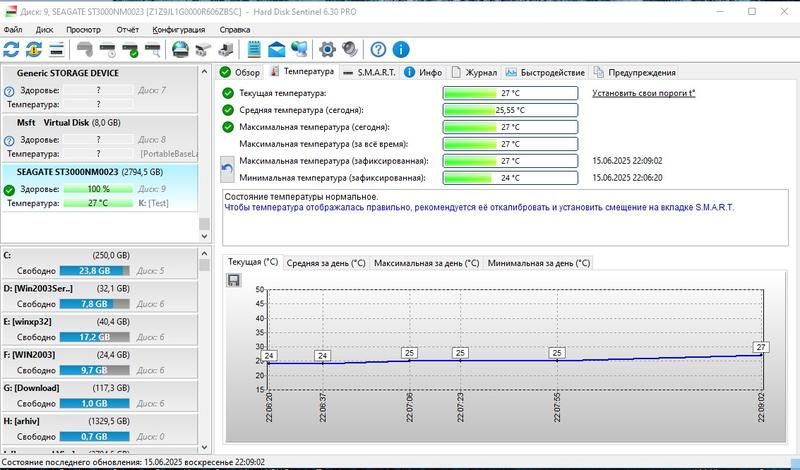The height and width of the screenshot is (470, 800).
Task: Show the Средняя за день (°C) graph
Action: point(326,263)
